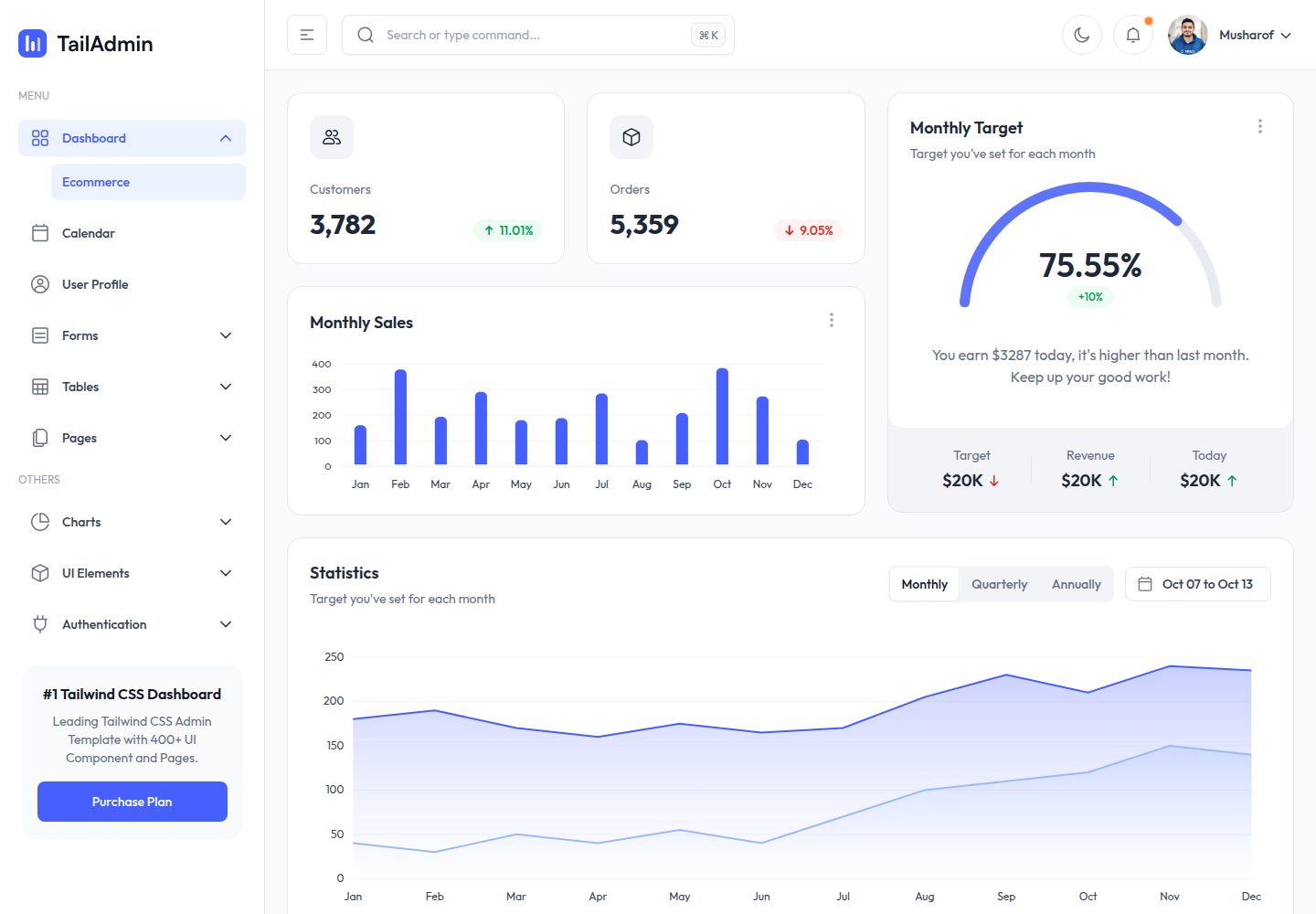Image resolution: width=1316 pixels, height=914 pixels.
Task: Open the notifications bell
Action: (1133, 35)
